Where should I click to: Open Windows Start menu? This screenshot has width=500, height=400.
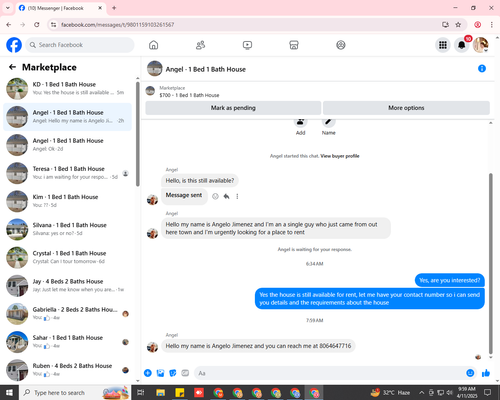(9, 393)
